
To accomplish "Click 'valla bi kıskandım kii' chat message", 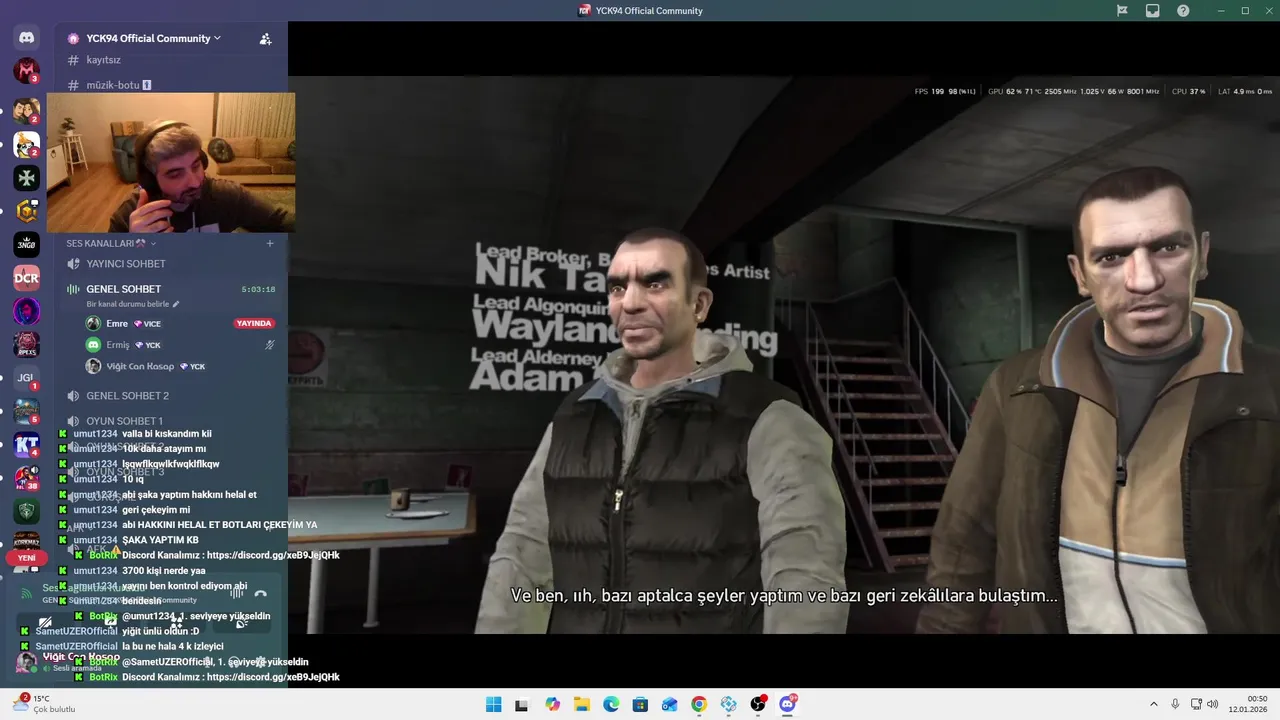I will pyautogui.click(x=167, y=434).
